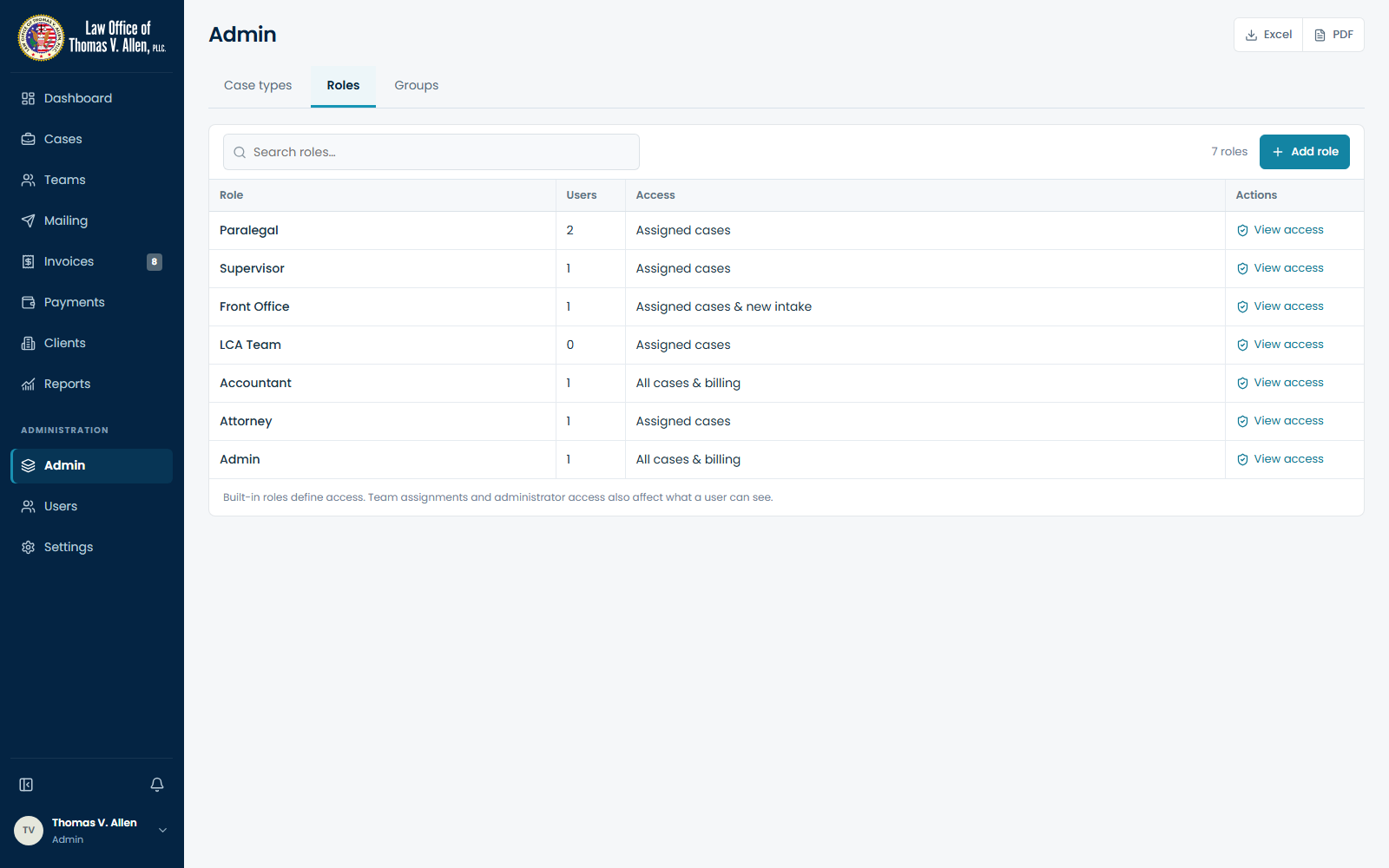Export roles to Excel
The width and height of the screenshot is (1389, 868).
(1268, 35)
